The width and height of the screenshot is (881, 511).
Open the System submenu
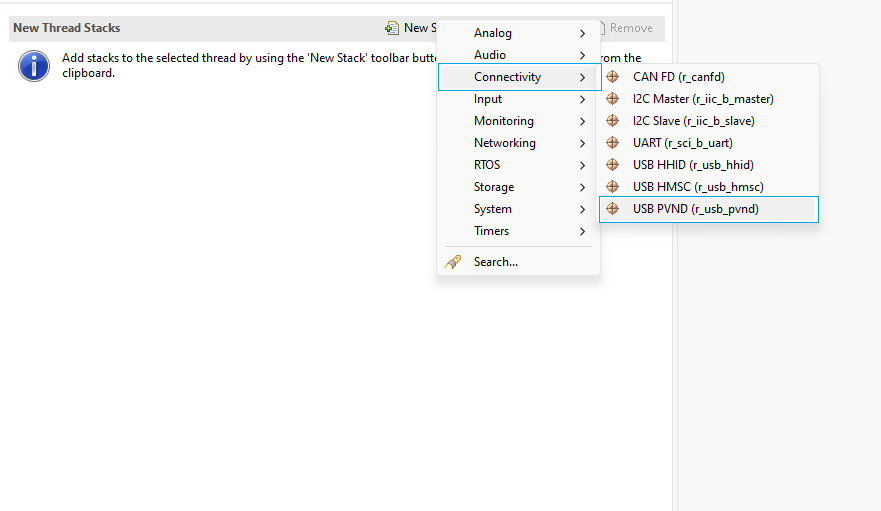[518, 209]
